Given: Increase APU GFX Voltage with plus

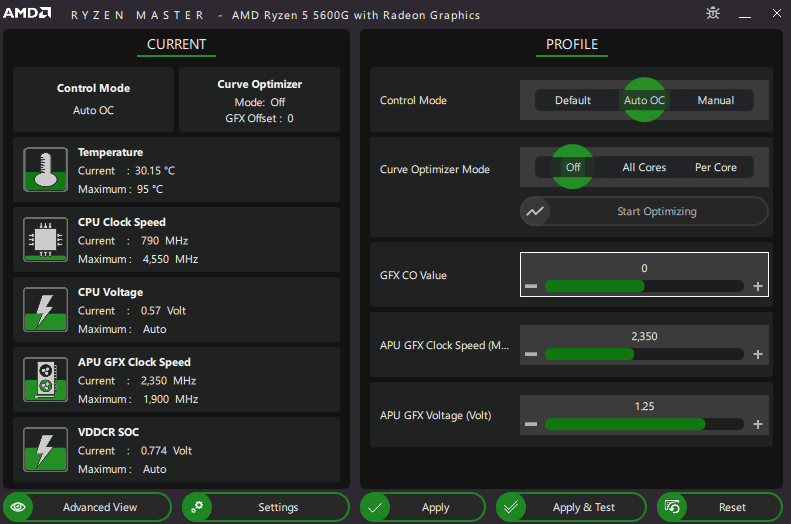Looking at the screenshot, I should point(758,424).
